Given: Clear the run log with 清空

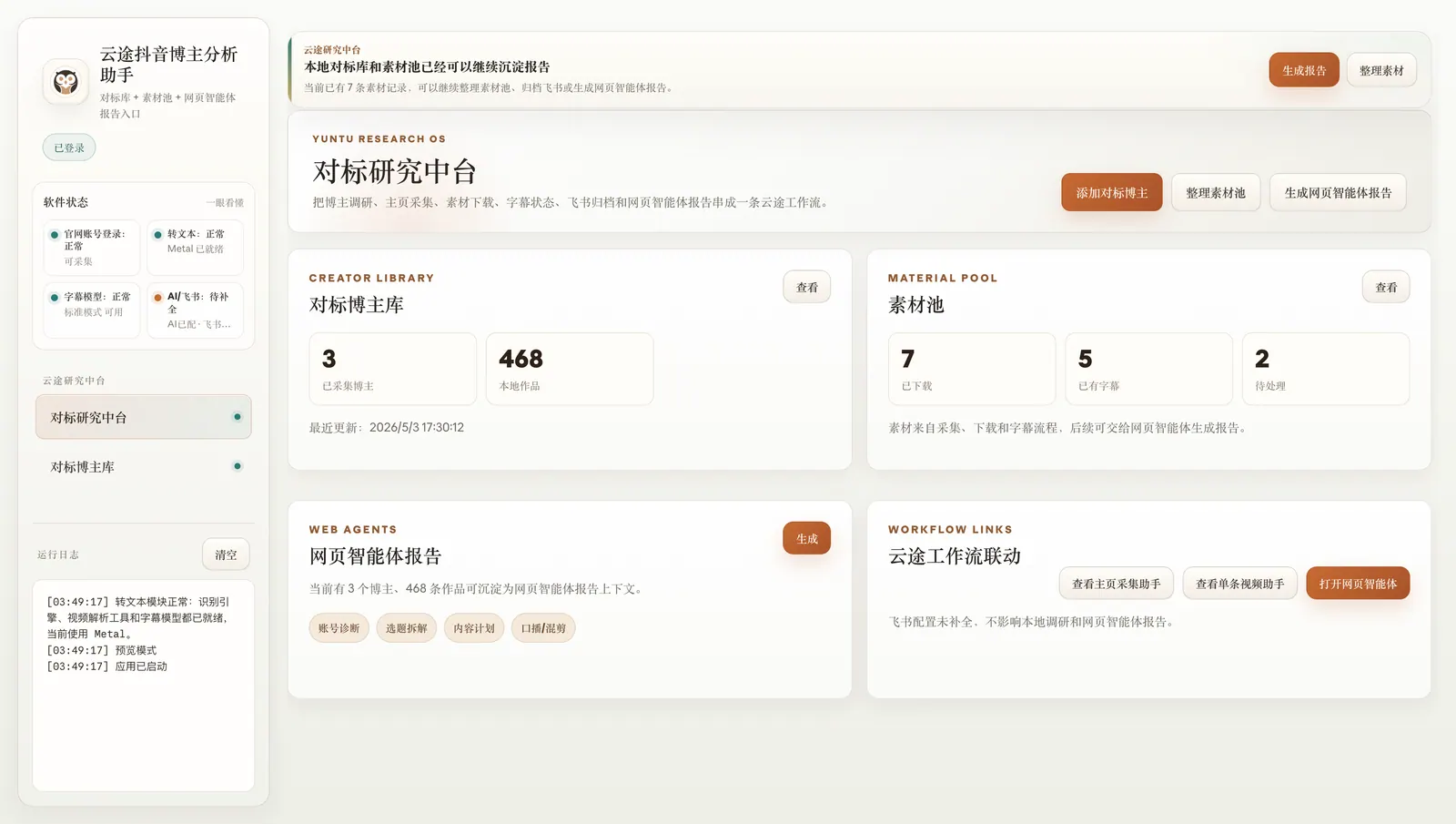Looking at the screenshot, I should (x=226, y=554).
